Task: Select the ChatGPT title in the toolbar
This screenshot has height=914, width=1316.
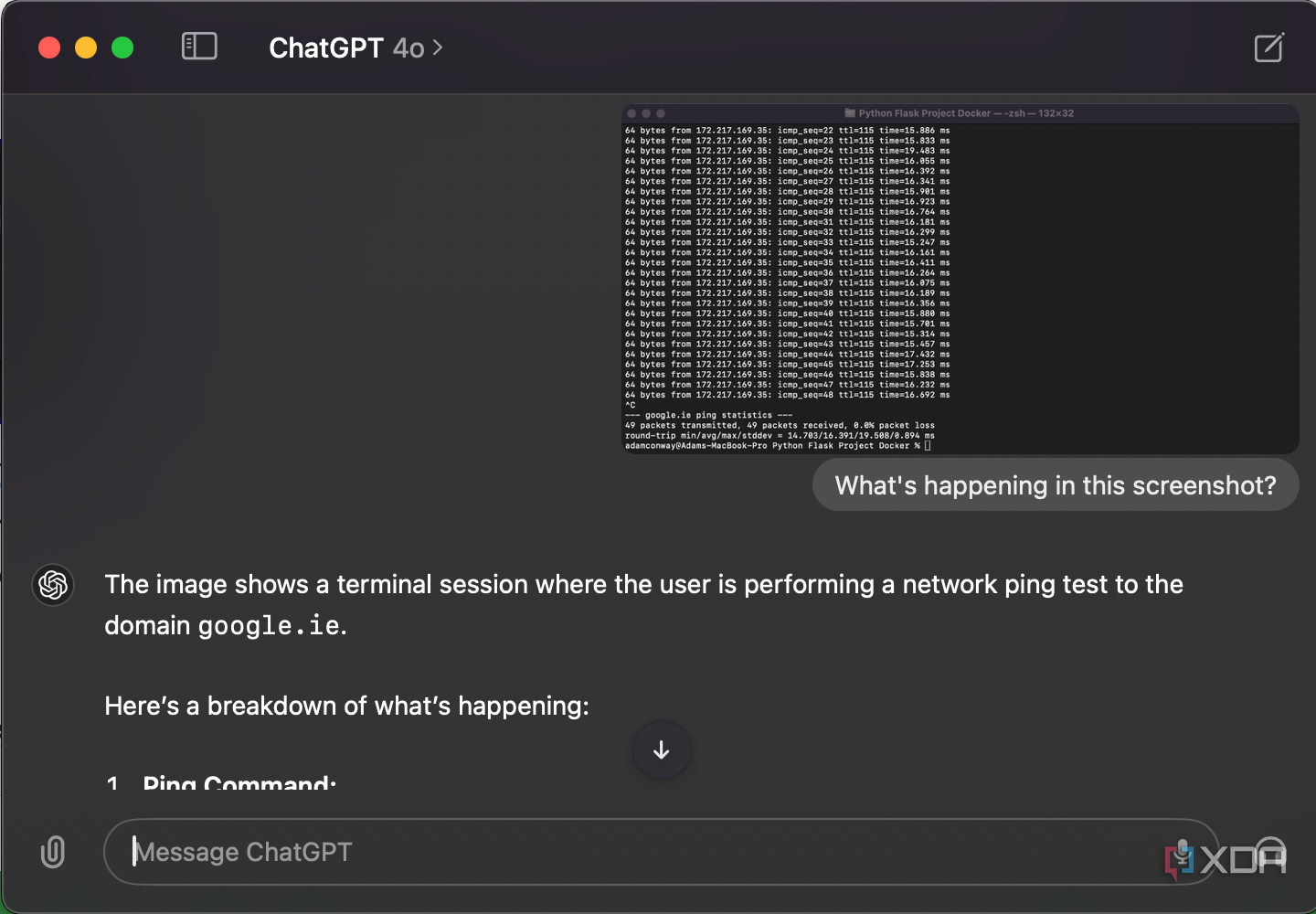Action: pyautogui.click(x=327, y=48)
